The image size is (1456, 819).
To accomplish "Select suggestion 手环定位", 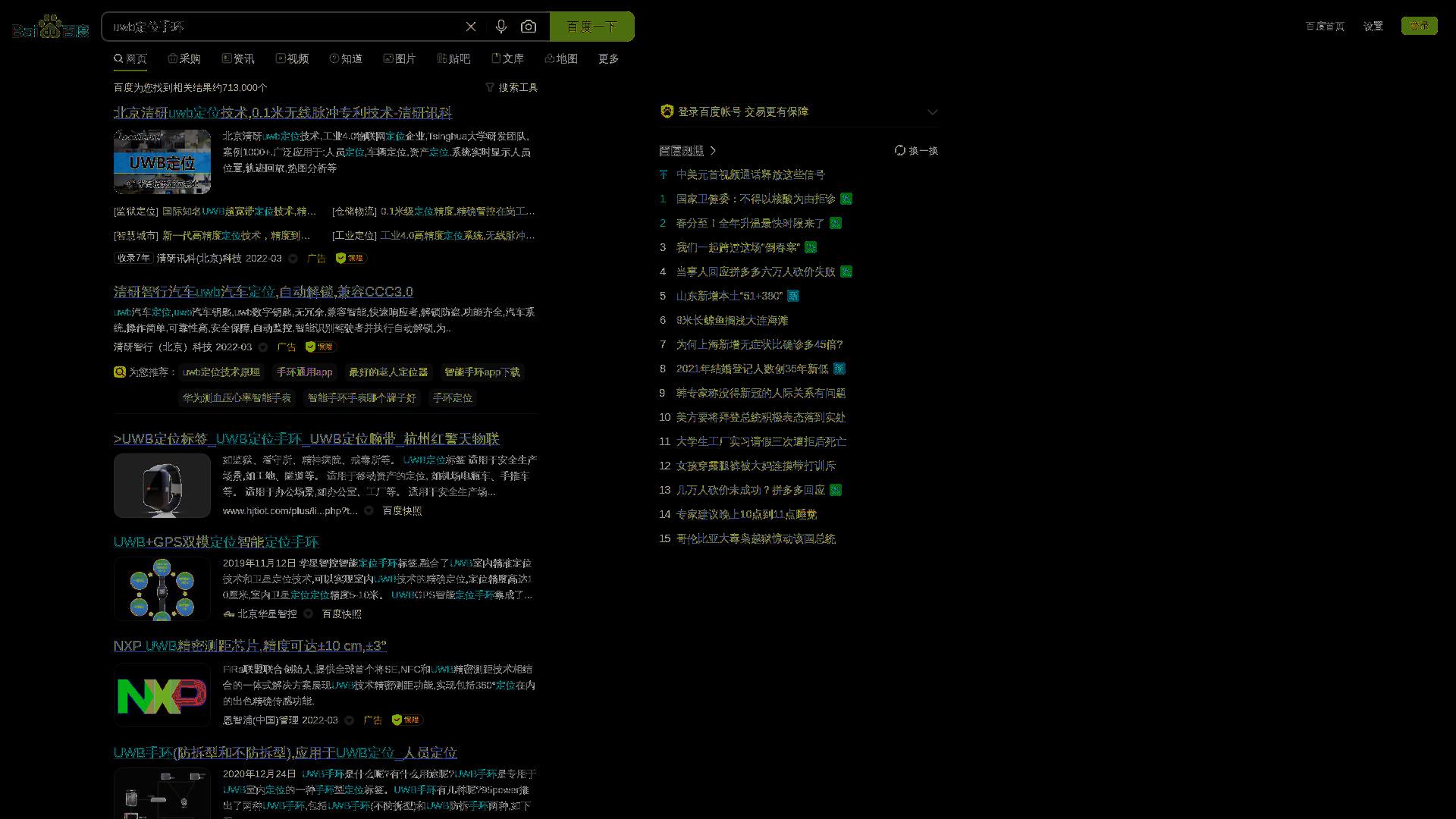I will [453, 398].
